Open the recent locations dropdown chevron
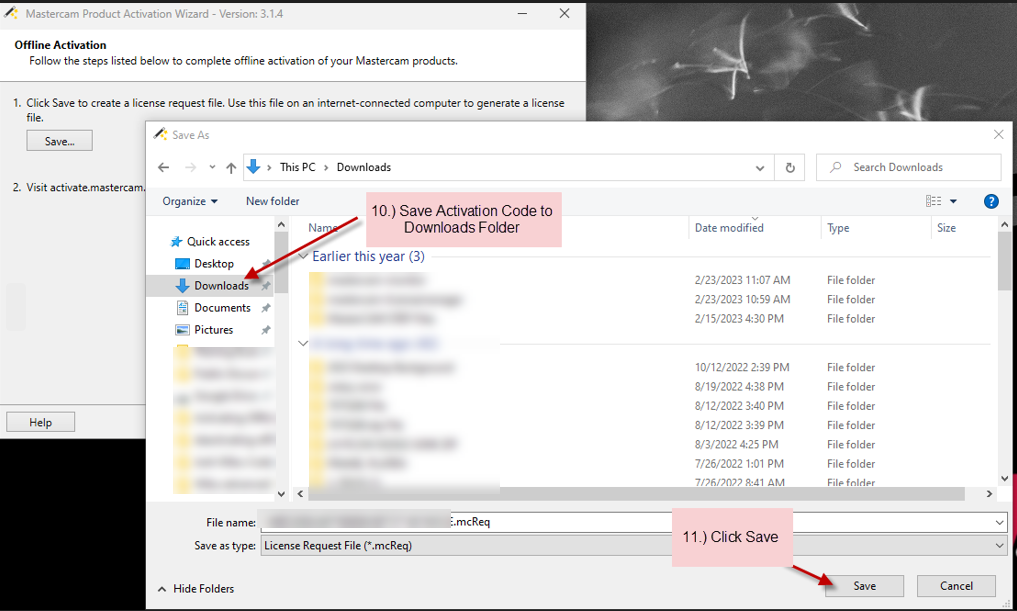This screenshot has height=611, width=1017. click(x=212, y=167)
